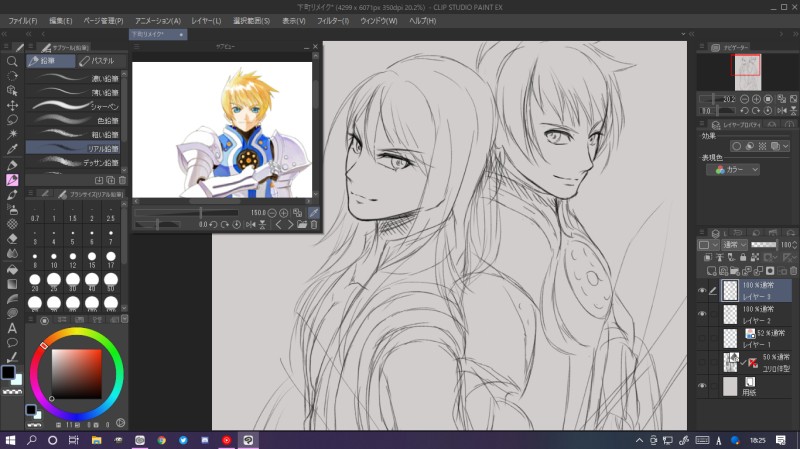800x449 pixels.
Task: Select the Text tool A icon
Action: coord(12,328)
